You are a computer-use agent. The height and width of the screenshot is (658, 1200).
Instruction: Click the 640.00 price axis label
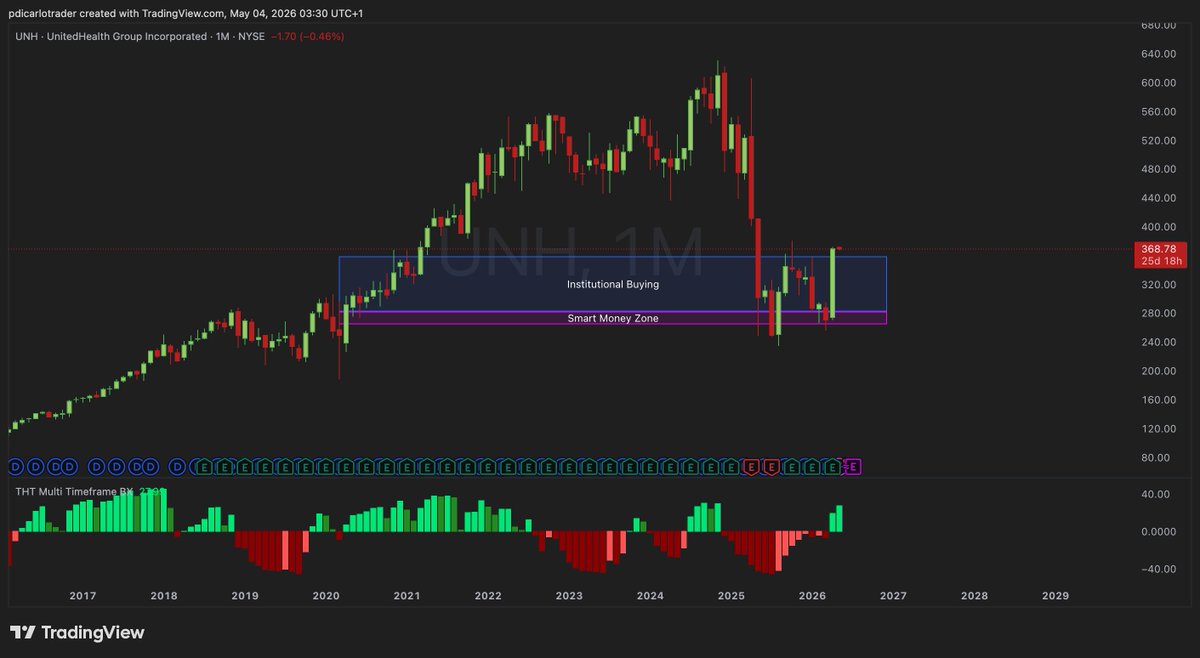click(1159, 54)
